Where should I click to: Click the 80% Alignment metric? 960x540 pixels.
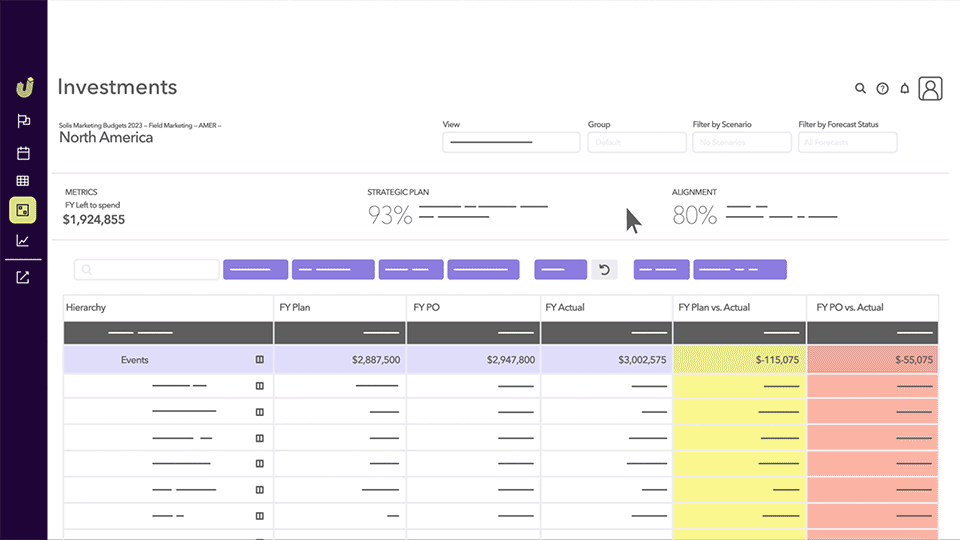coord(694,215)
